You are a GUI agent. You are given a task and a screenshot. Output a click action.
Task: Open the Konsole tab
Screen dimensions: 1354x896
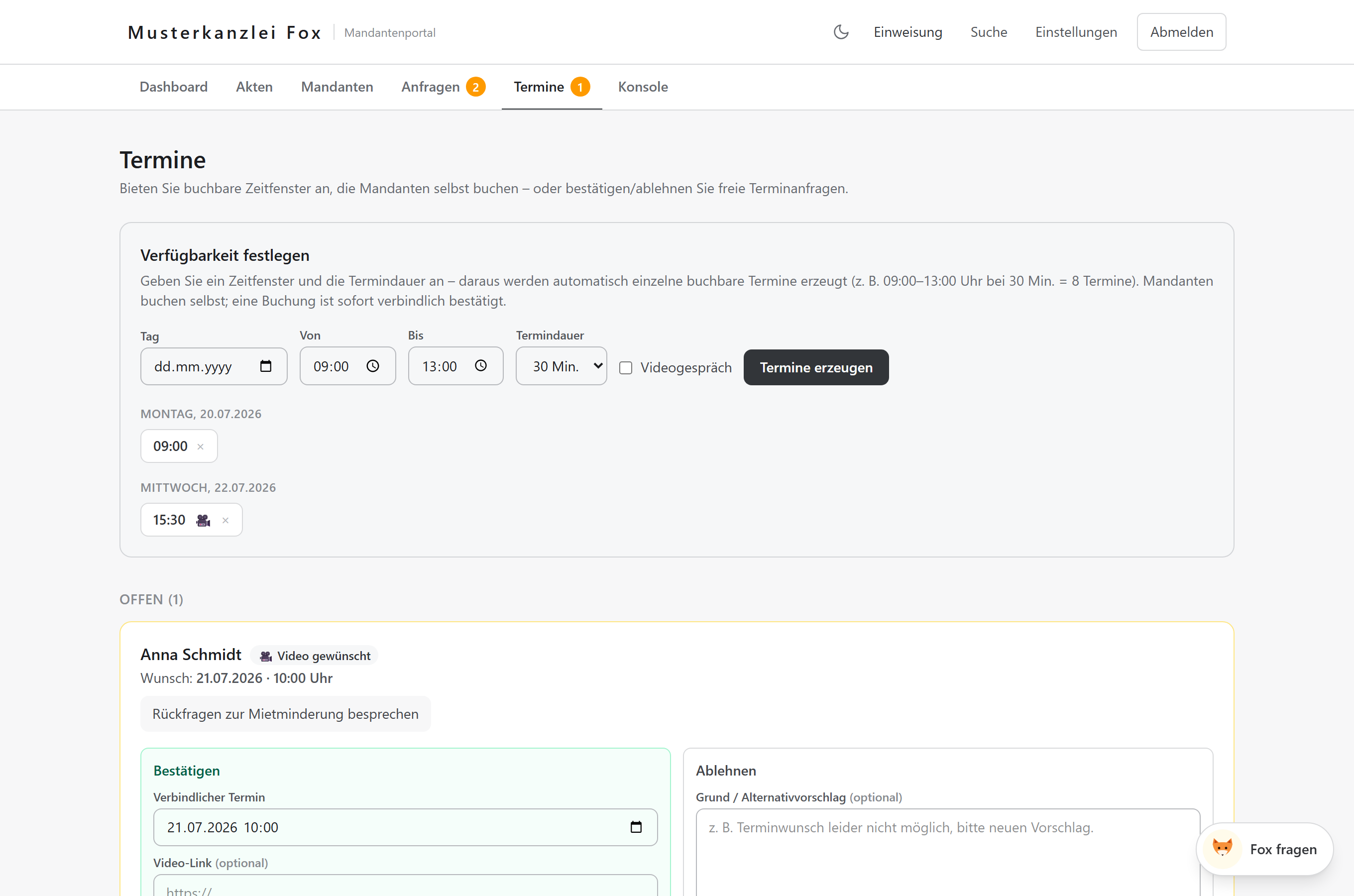pos(643,87)
